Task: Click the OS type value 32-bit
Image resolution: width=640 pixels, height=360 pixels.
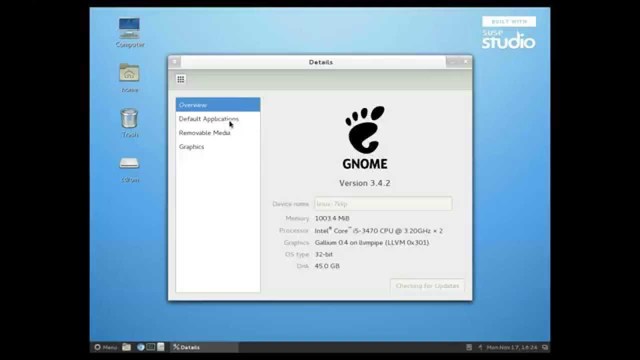Action: 324,254
